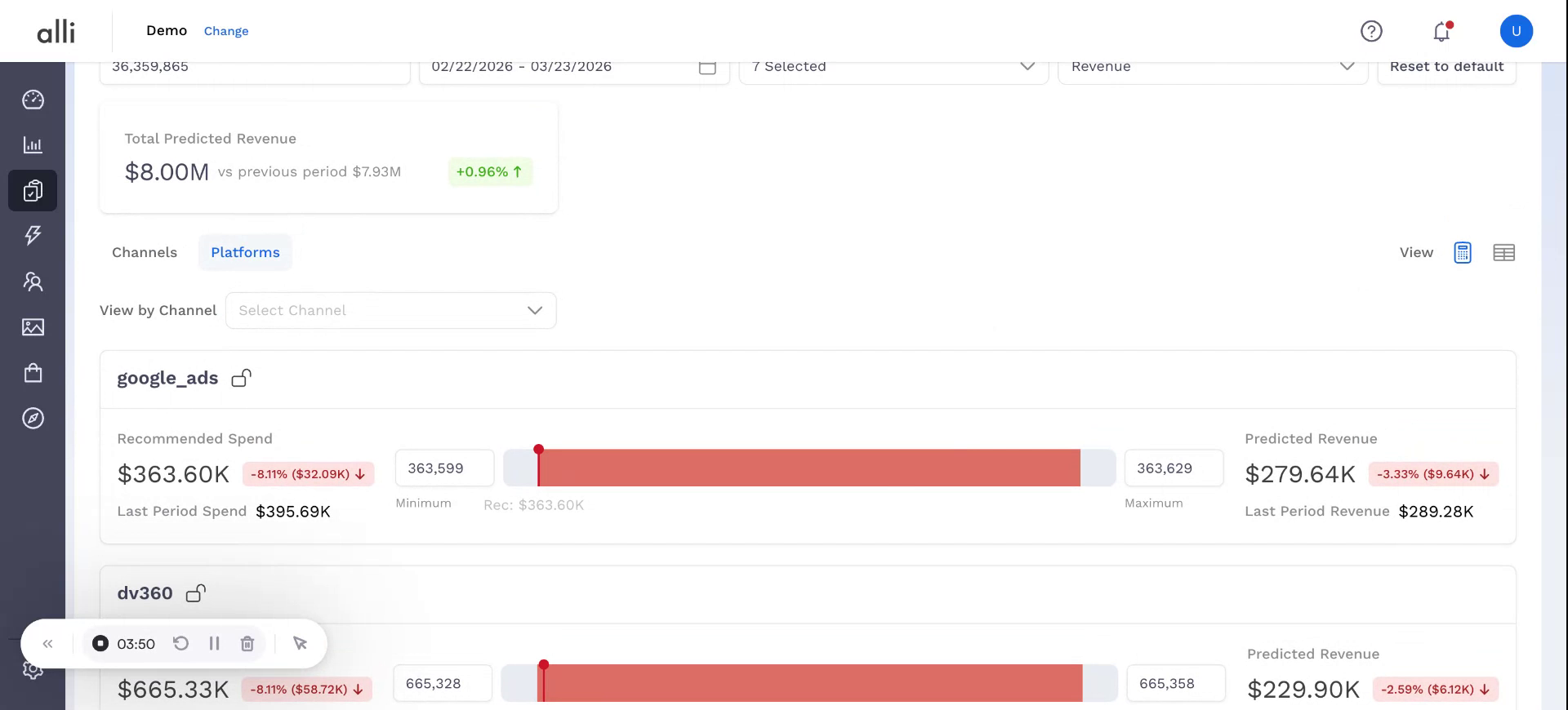This screenshot has width=1568, height=710.
Task: Switch to the Channels tab
Action: tap(145, 253)
